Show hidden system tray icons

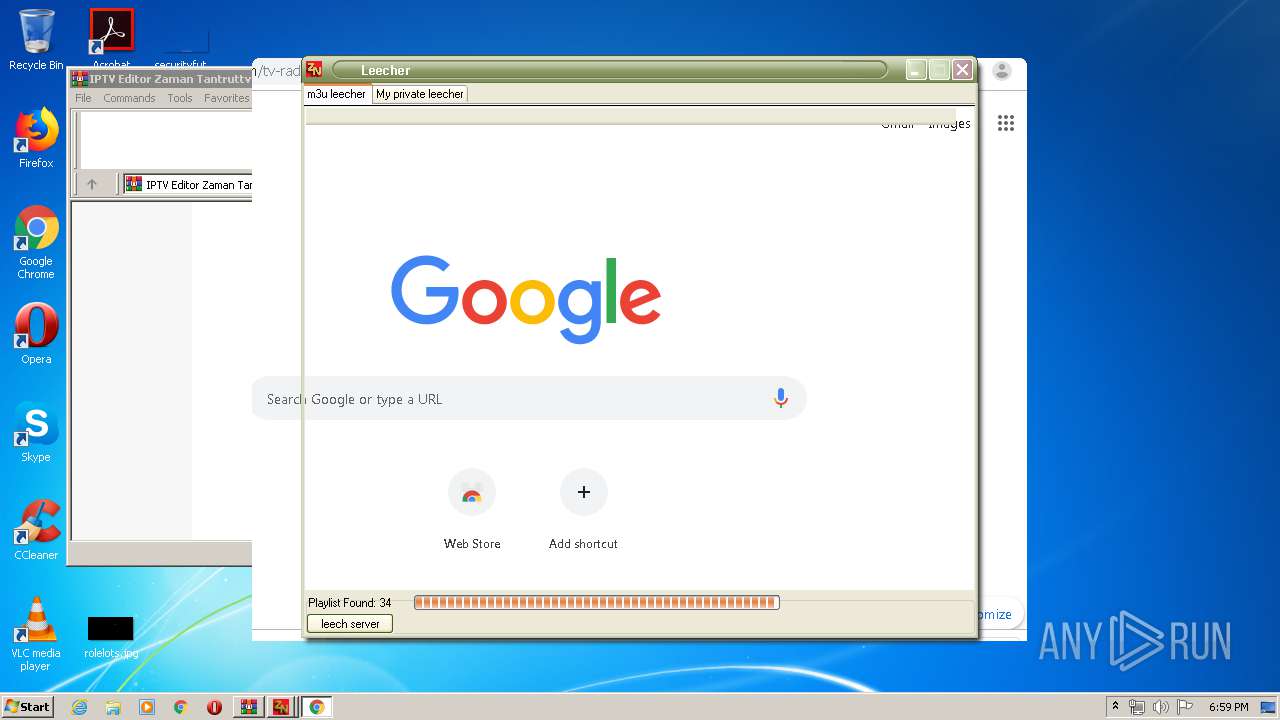pyautogui.click(x=1115, y=706)
